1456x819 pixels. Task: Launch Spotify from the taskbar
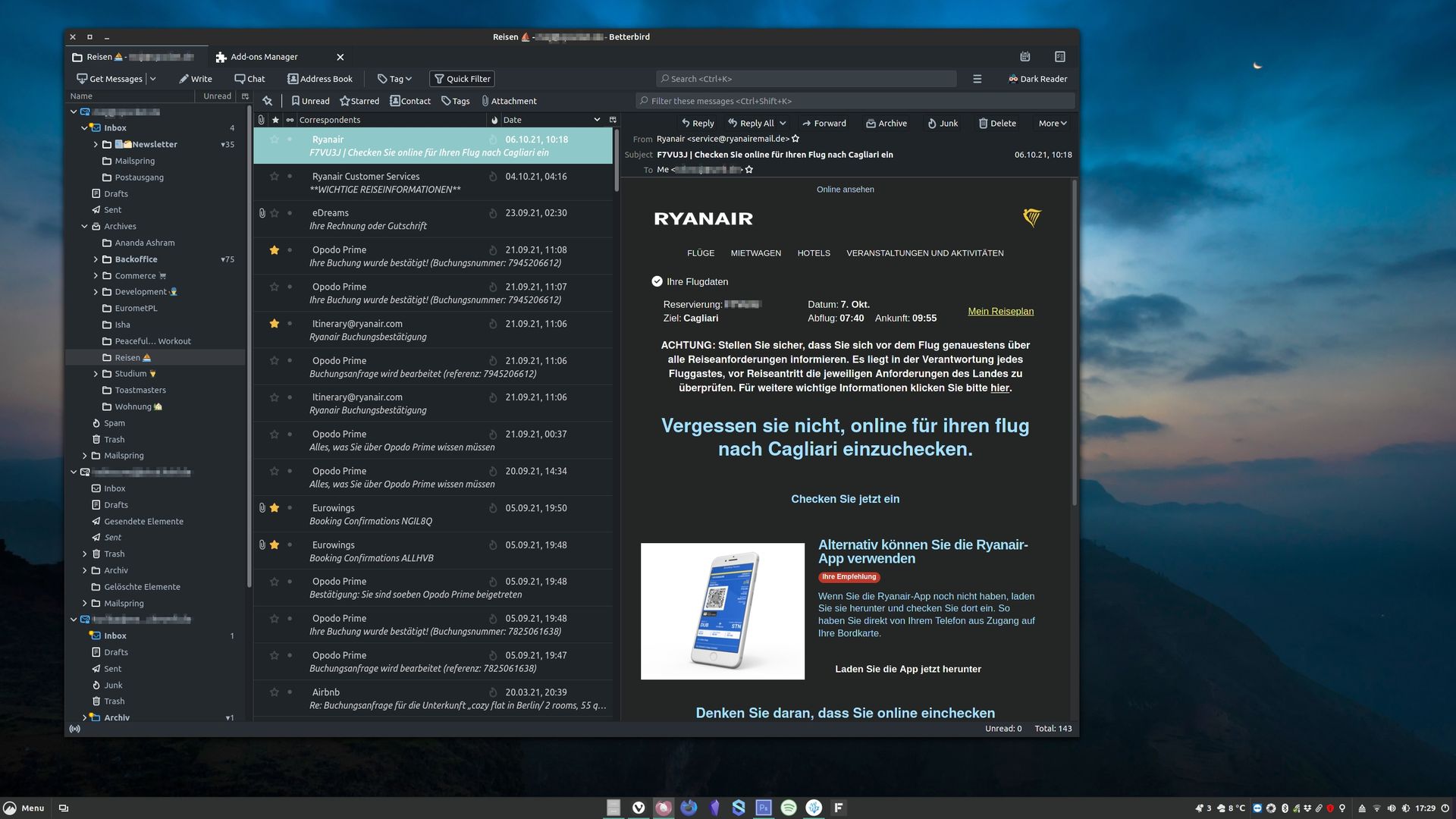click(789, 808)
